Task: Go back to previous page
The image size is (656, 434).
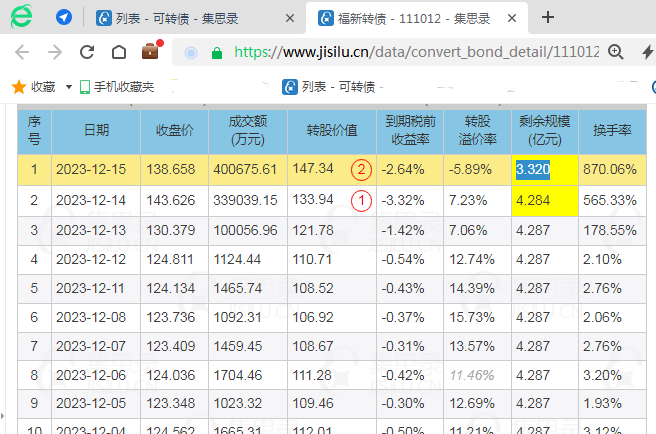Action: click(x=22, y=52)
